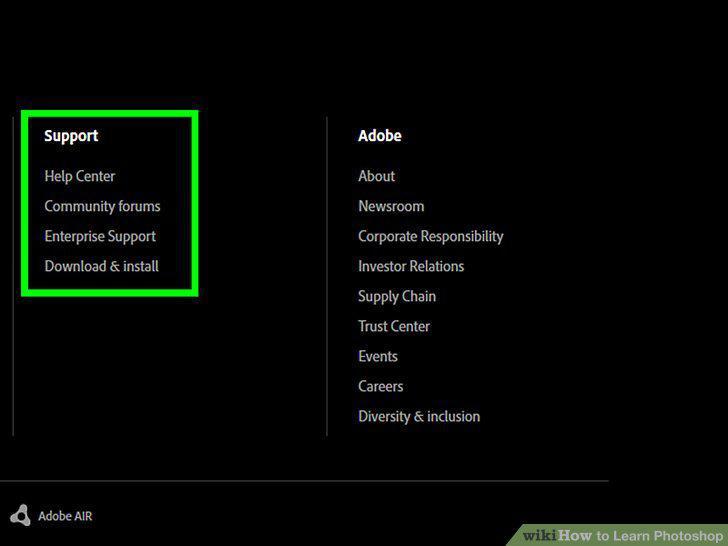Viewport: 728px width, 546px height.
Task: Open the Newsroom link
Action: 391,206
